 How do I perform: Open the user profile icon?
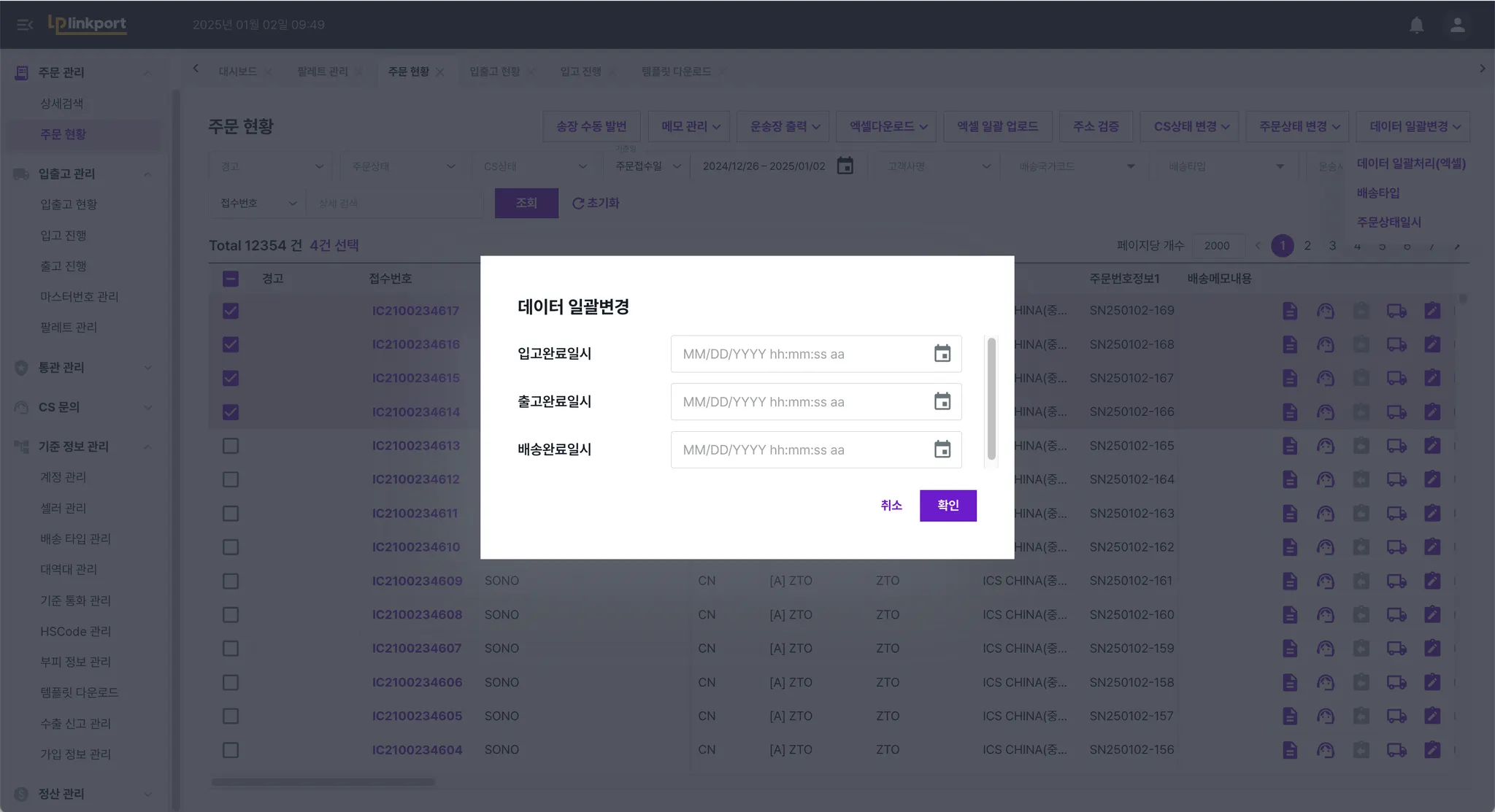tap(1457, 25)
